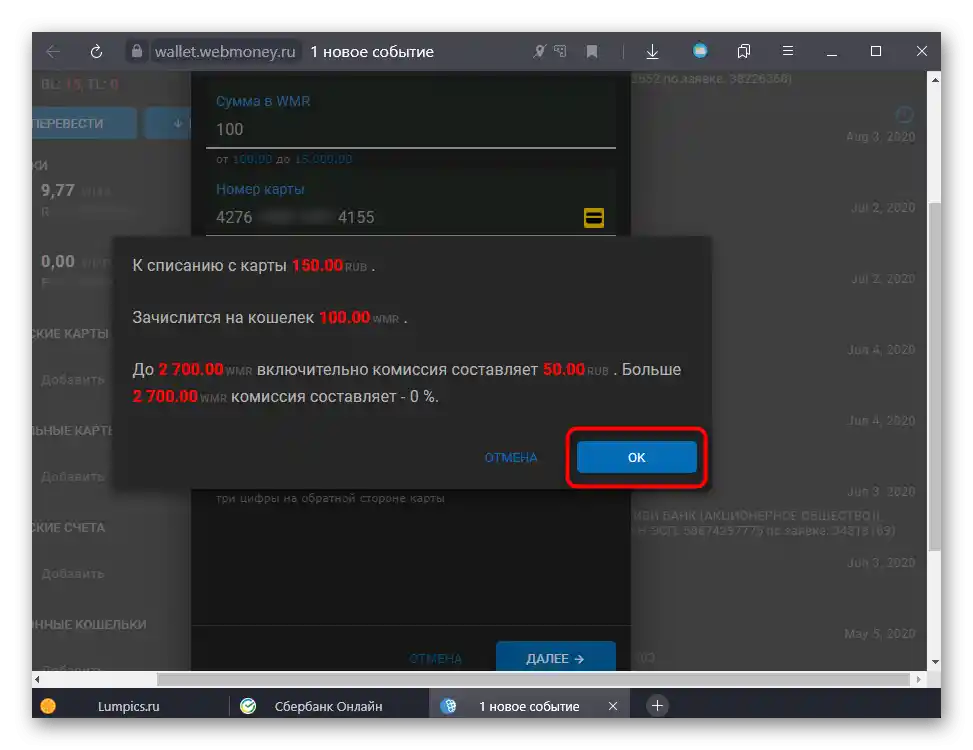Open the downloads arrow icon
Viewport: 973px width, 750px height.
(x=652, y=51)
